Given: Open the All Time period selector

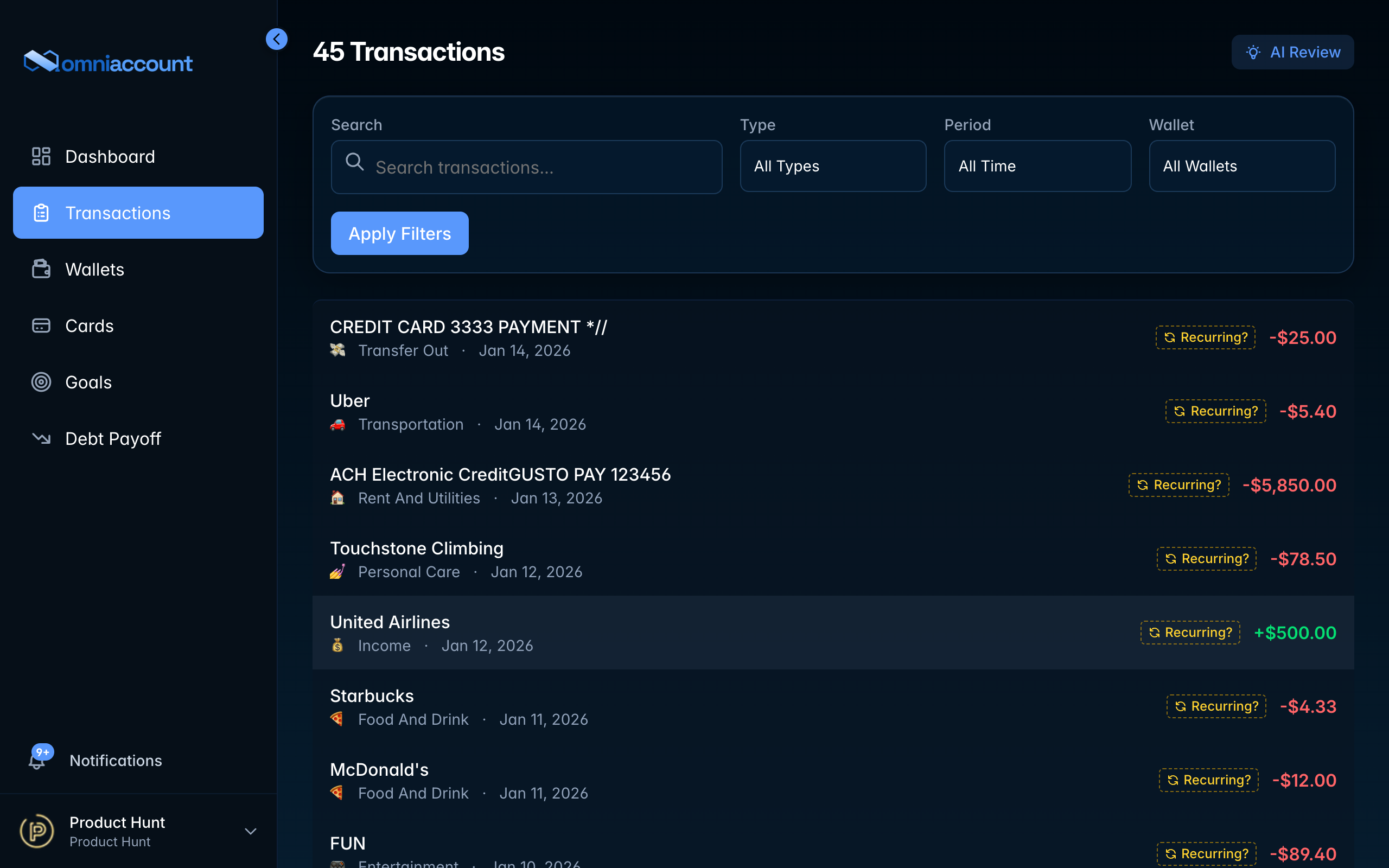Looking at the screenshot, I should coord(1036,166).
